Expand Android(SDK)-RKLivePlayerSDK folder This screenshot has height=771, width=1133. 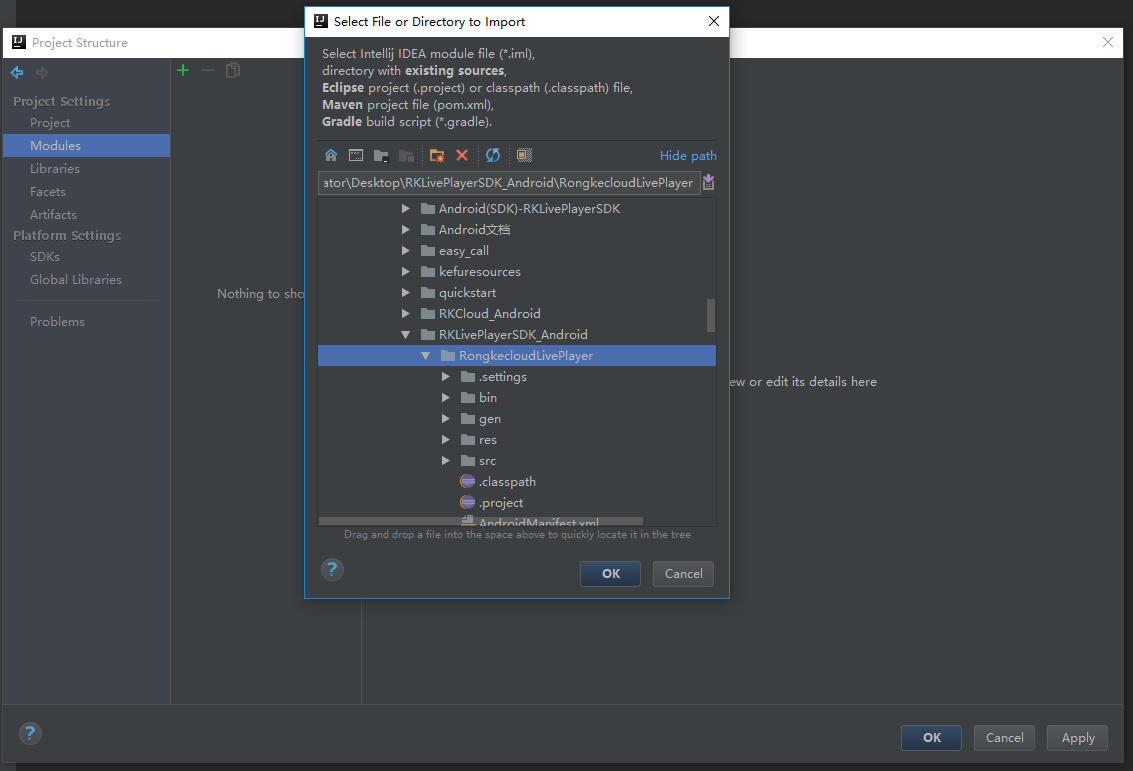[405, 208]
